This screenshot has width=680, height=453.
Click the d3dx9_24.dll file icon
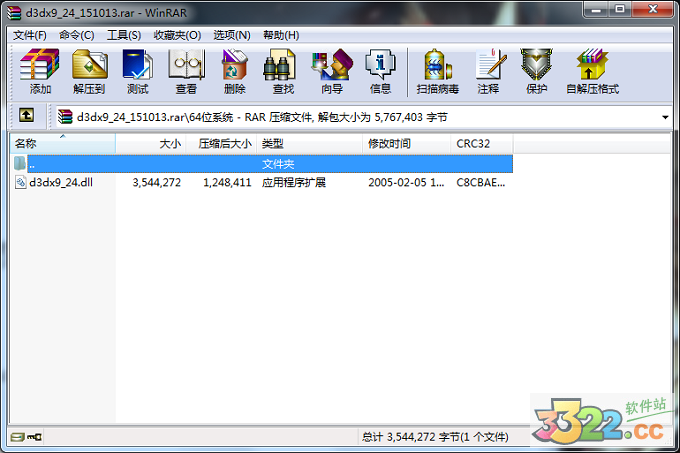[21, 182]
